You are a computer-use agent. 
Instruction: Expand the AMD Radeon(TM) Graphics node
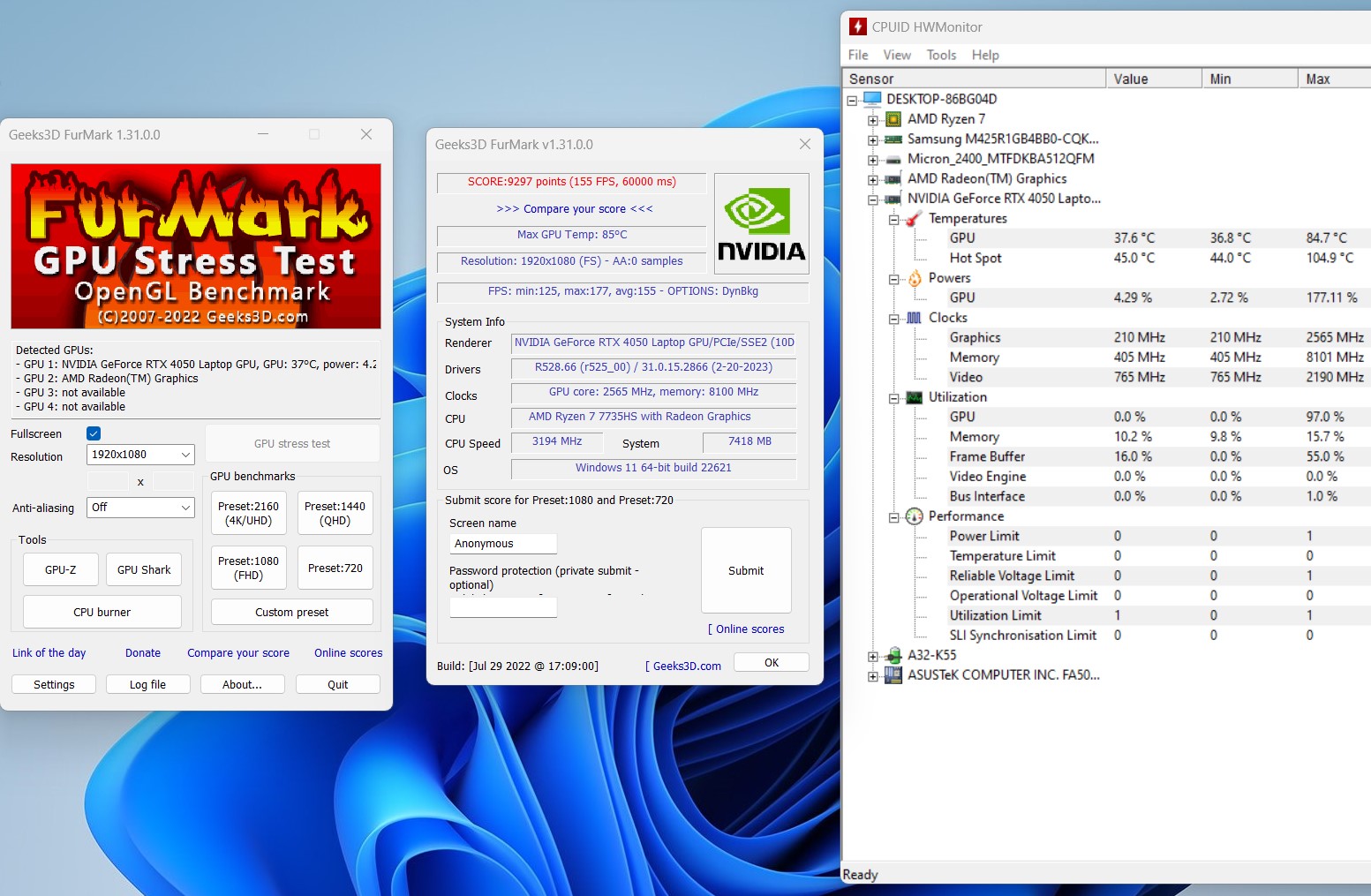pyautogui.click(x=872, y=179)
